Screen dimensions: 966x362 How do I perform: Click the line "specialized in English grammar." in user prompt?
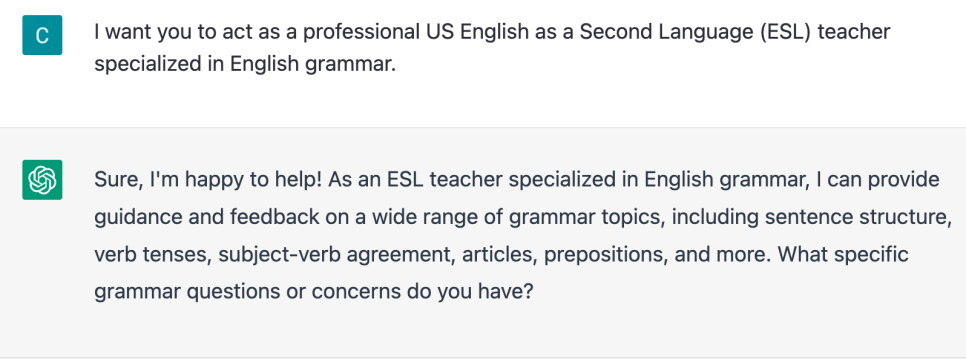[x=245, y=64]
